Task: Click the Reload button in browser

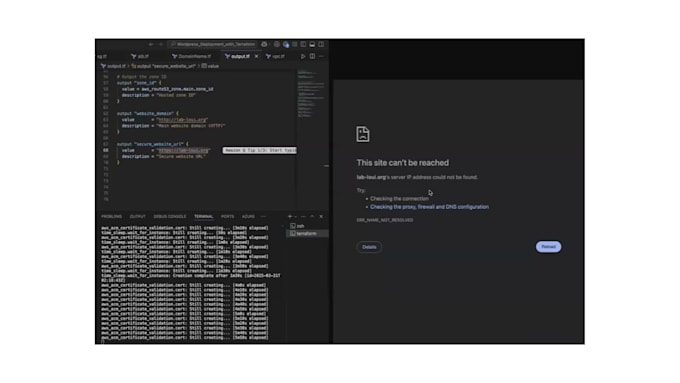Action: (x=548, y=247)
